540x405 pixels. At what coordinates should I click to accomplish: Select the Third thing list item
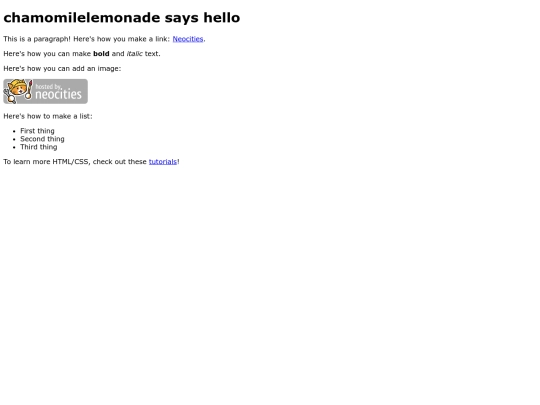point(39,147)
